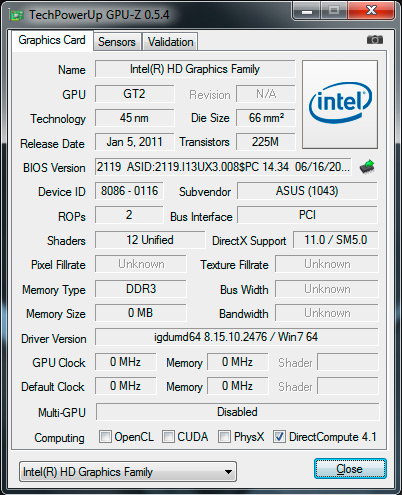
Task: Click the Default Clock row Shader field
Action: pos(348,386)
